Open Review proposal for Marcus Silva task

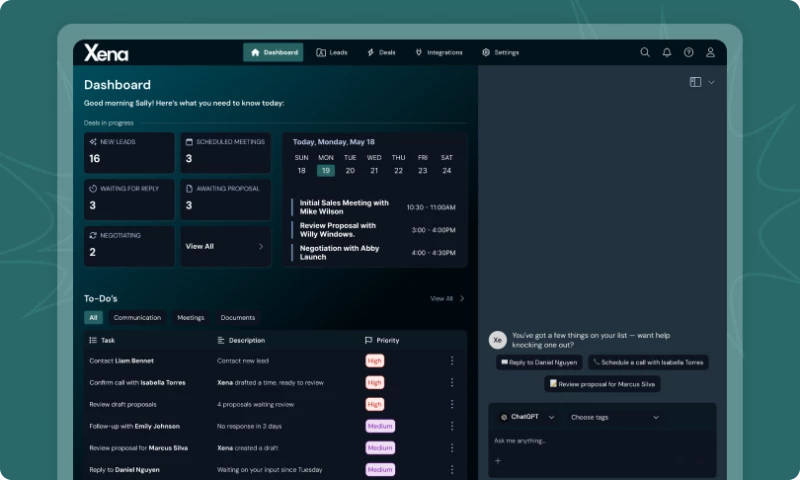click(x=276, y=448)
